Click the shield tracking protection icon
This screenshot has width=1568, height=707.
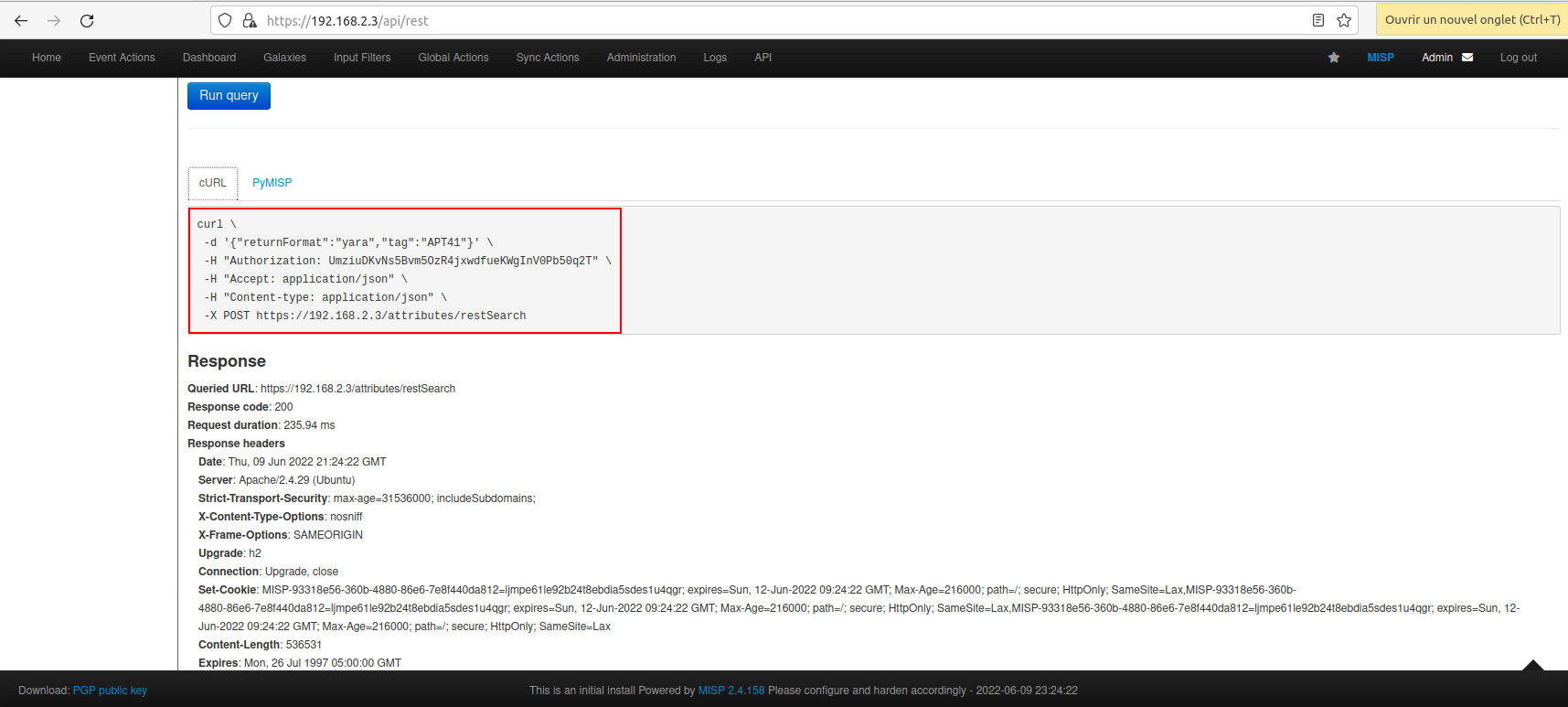(x=225, y=20)
